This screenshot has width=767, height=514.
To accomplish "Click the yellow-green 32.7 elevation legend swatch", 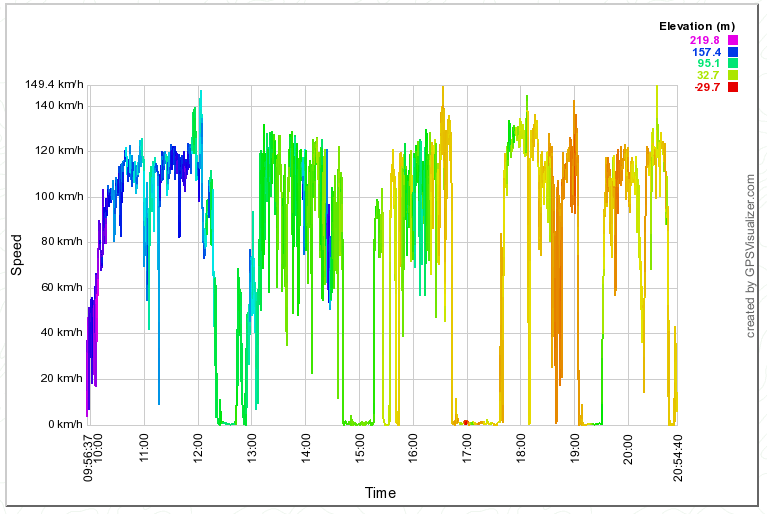I will (733, 76).
